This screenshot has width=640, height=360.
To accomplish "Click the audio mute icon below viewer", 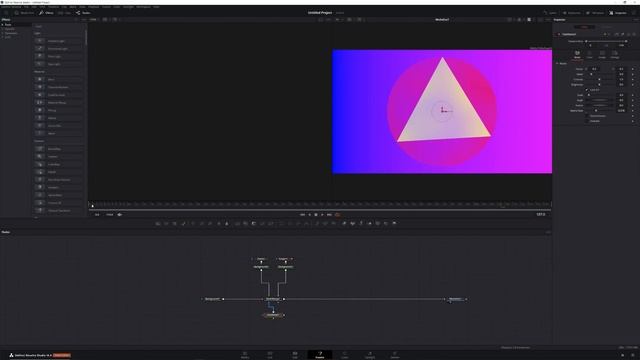I will (120, 214).
